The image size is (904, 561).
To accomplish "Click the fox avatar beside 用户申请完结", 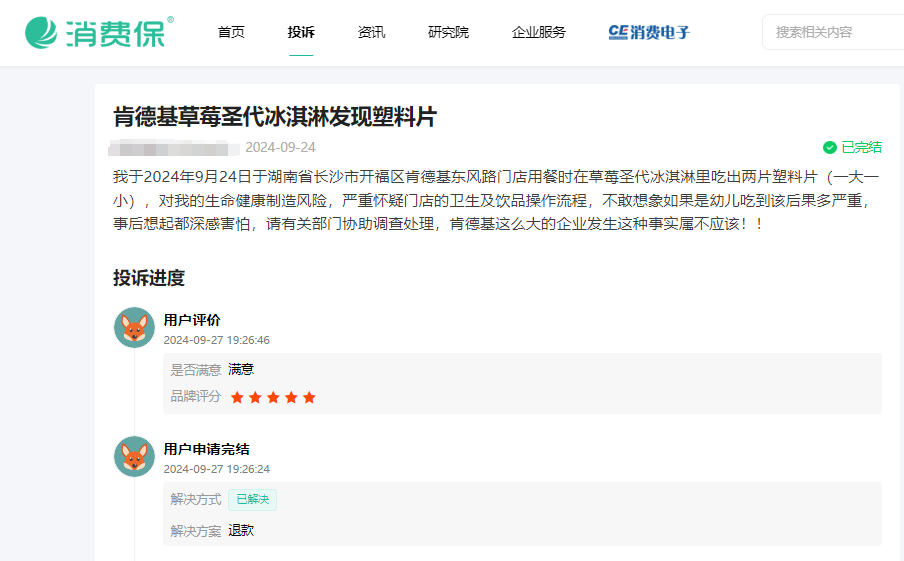I will tap(134, 457).
